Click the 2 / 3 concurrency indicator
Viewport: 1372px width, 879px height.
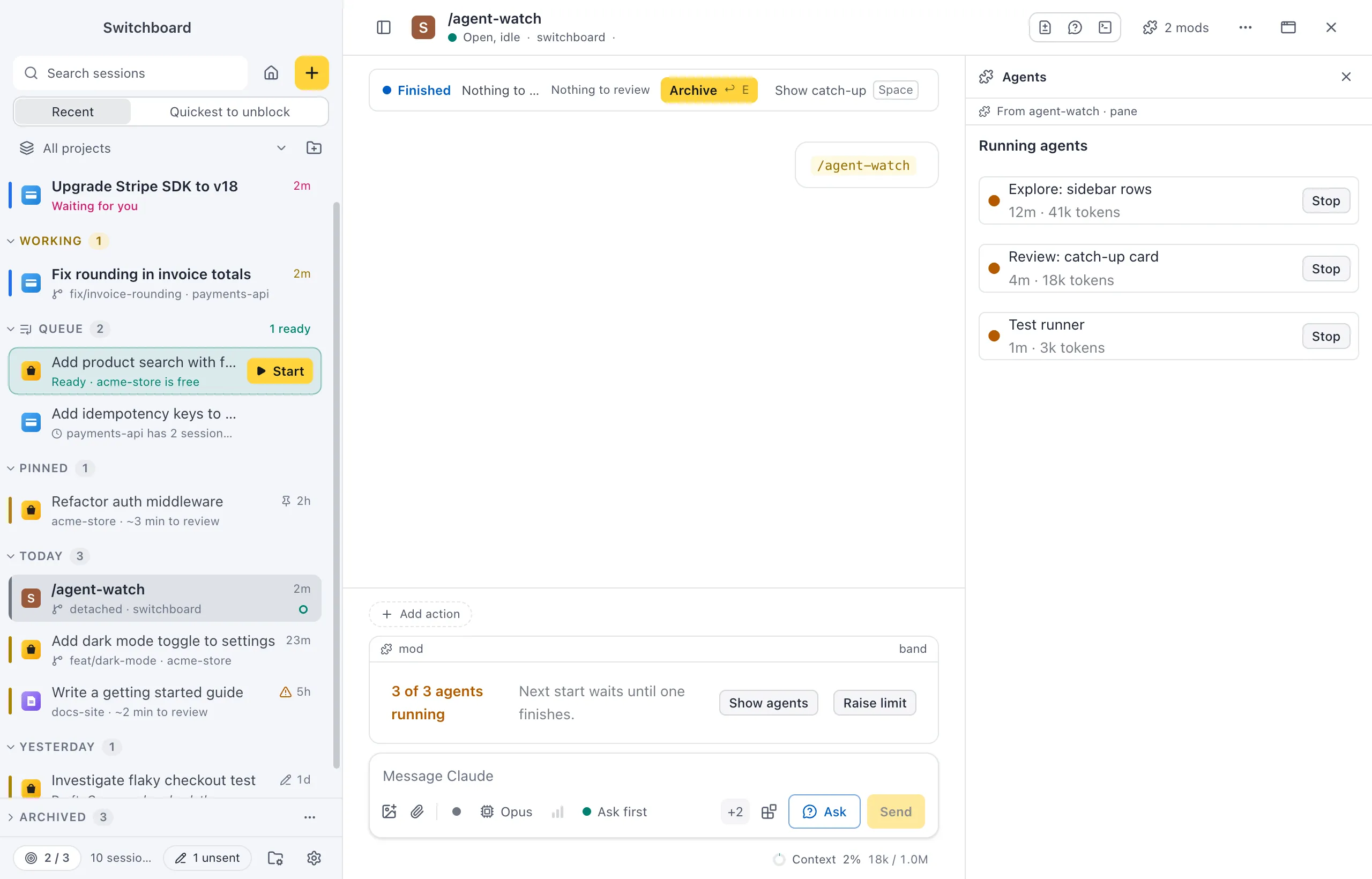click(x=47, y=858)
